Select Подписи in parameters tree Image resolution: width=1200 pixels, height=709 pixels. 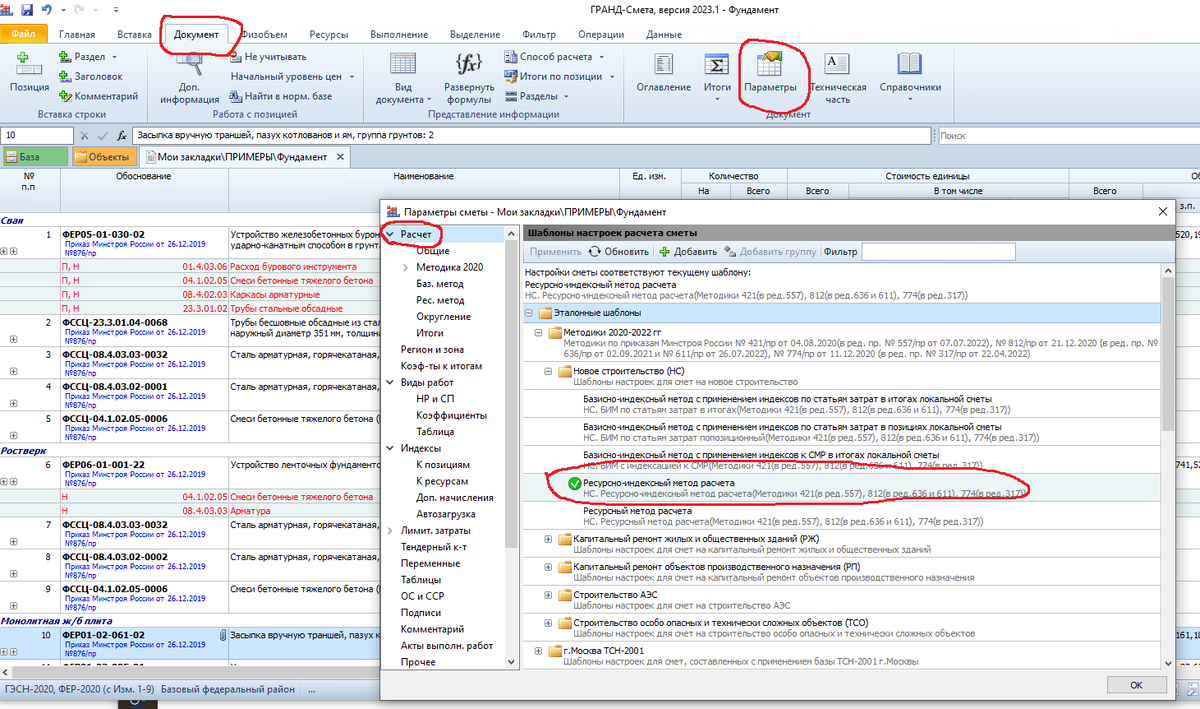click(x=421, y=613)
